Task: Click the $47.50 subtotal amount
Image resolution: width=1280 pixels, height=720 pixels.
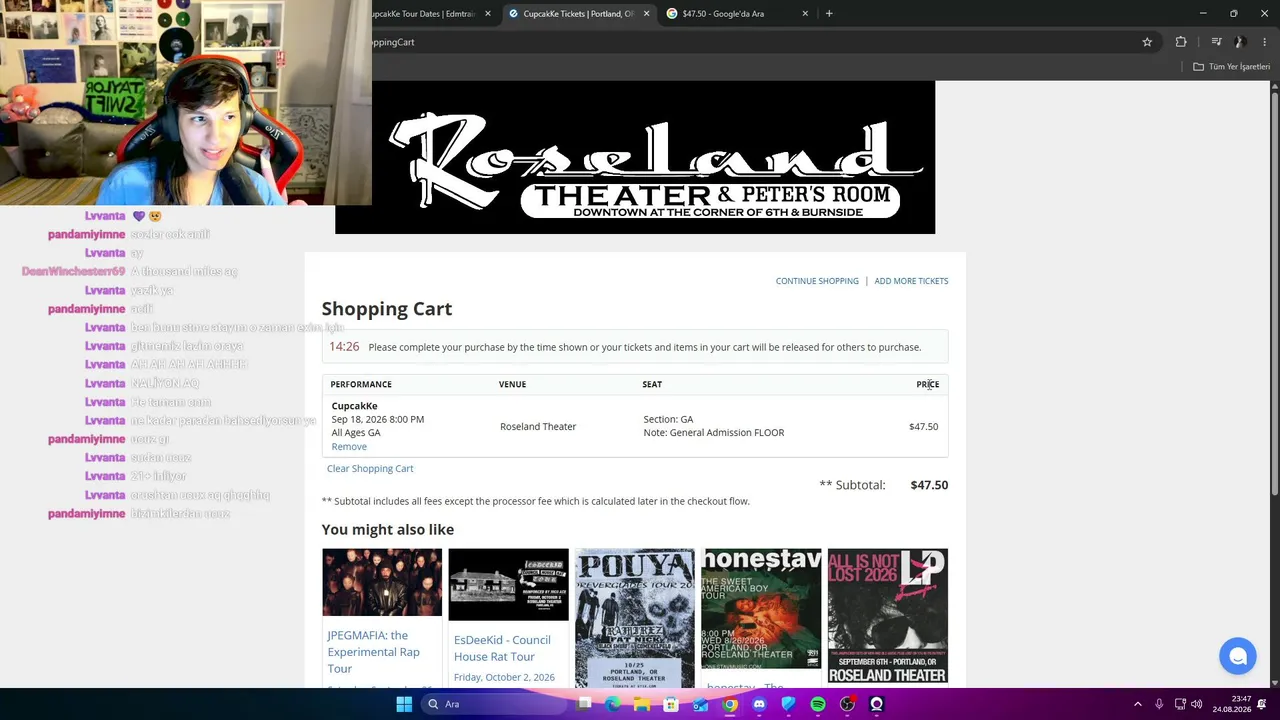Action: pyautogui.click(x=929, y=485)
